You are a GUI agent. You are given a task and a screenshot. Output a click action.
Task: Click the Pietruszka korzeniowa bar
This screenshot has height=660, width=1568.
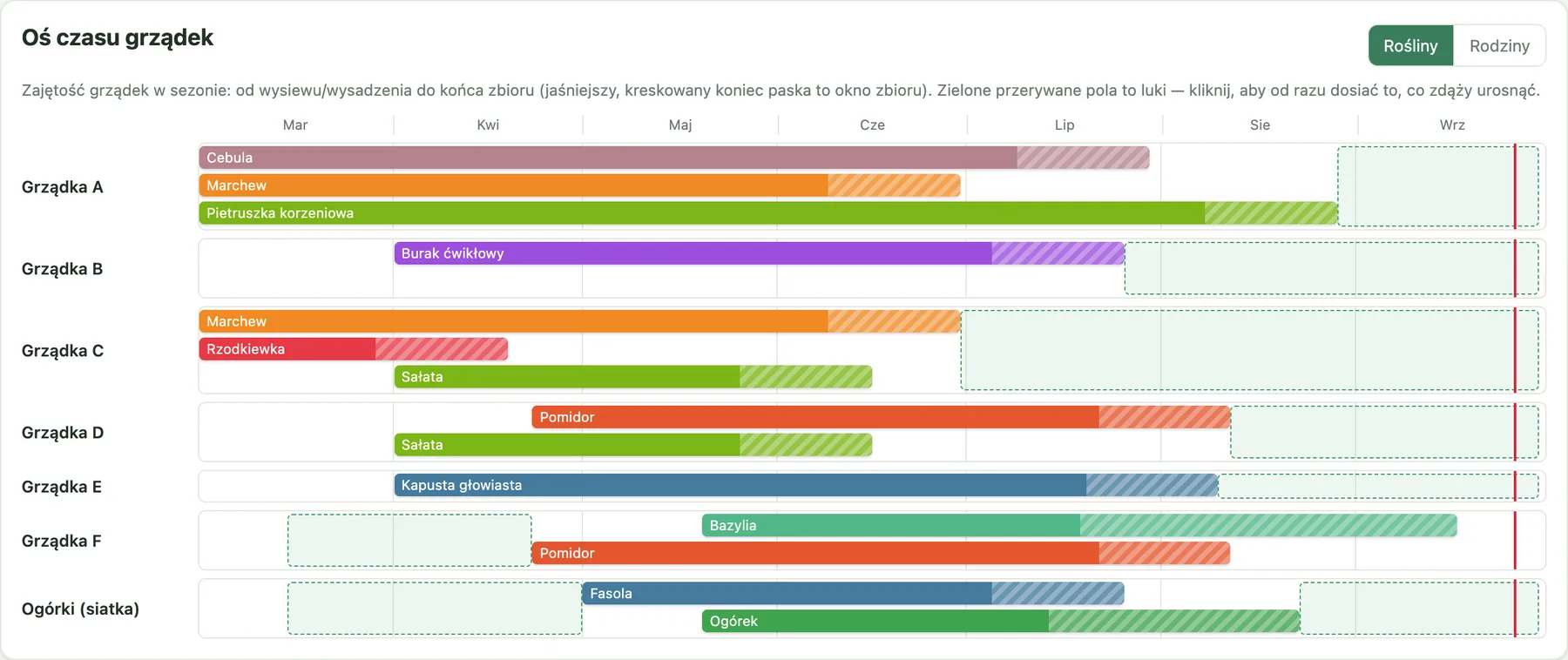click(x=768, y=213)
